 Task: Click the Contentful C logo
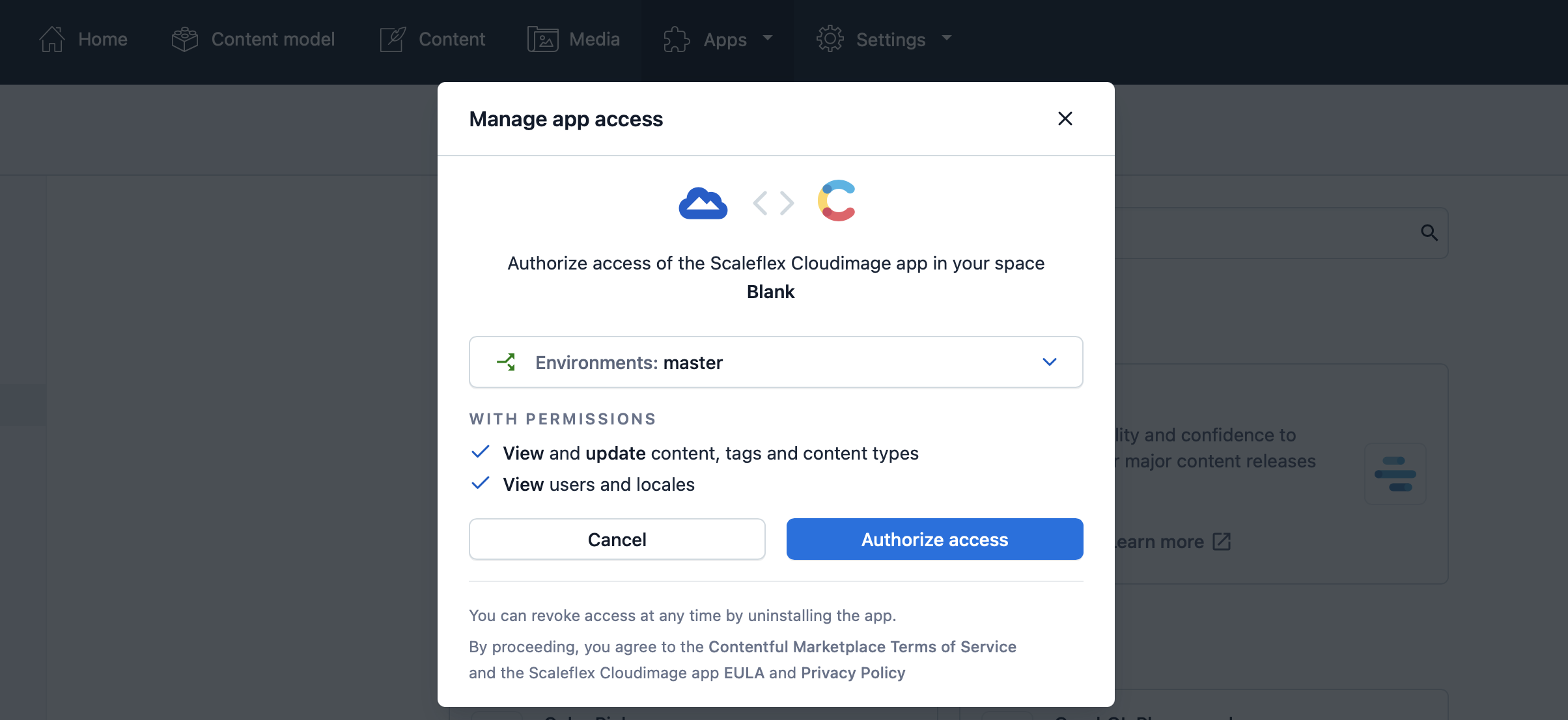(x=837, y=201)
